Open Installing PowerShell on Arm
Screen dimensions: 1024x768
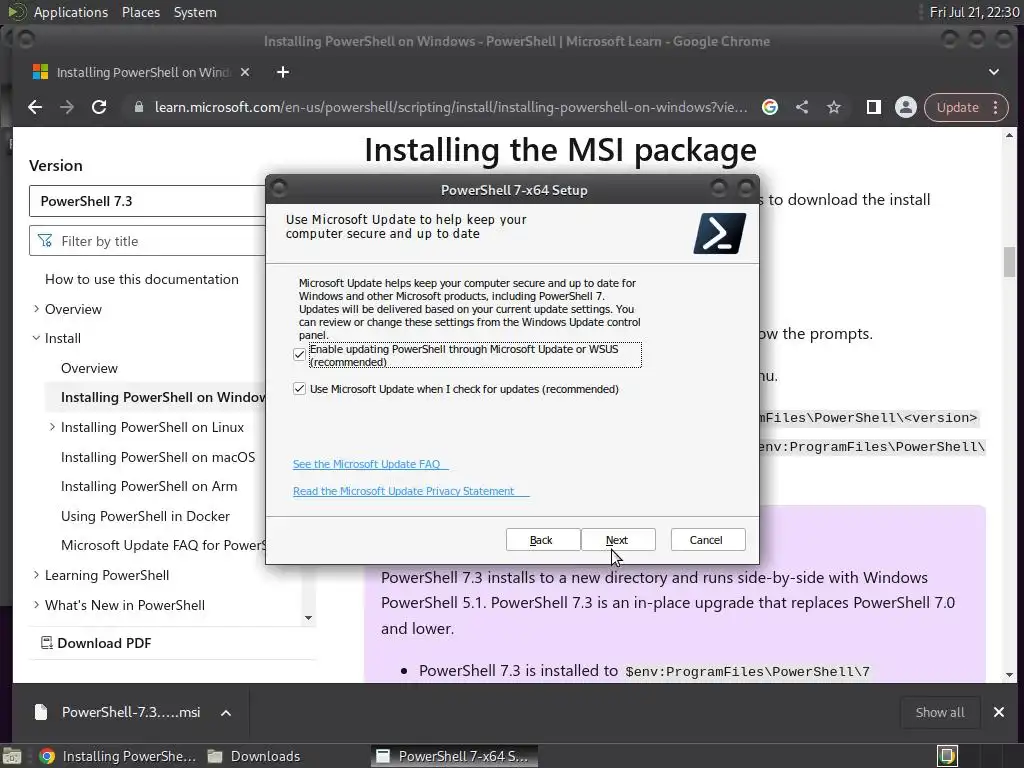pyautogui.click(x=149, y=486)
